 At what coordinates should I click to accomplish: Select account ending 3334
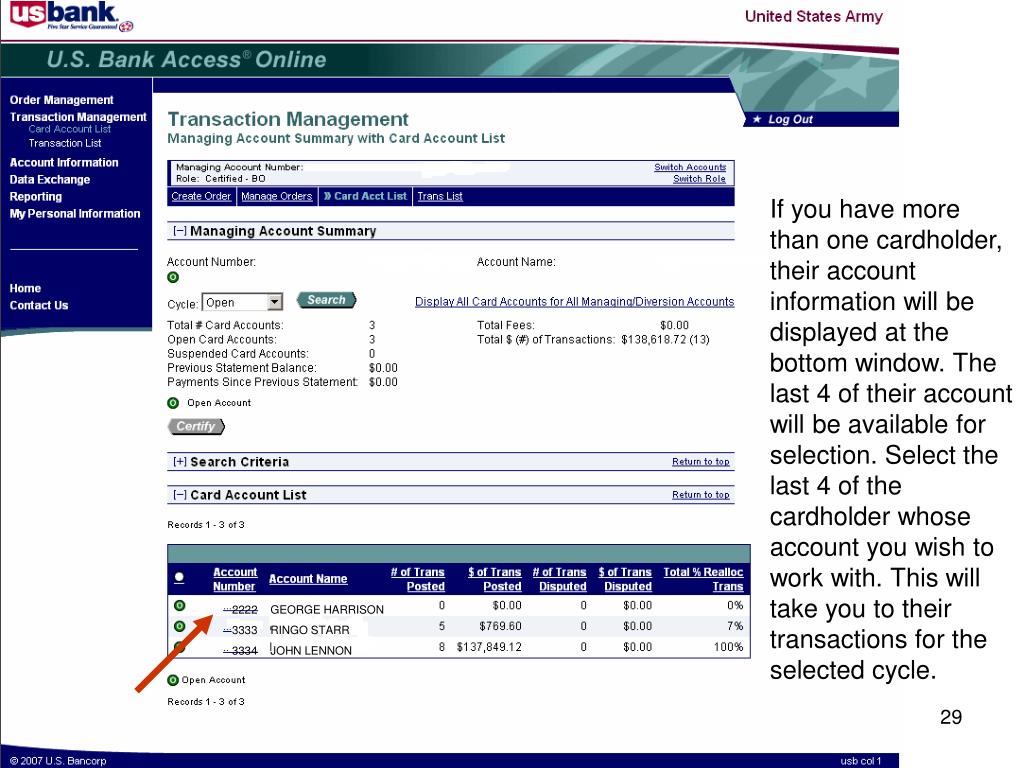240,651
